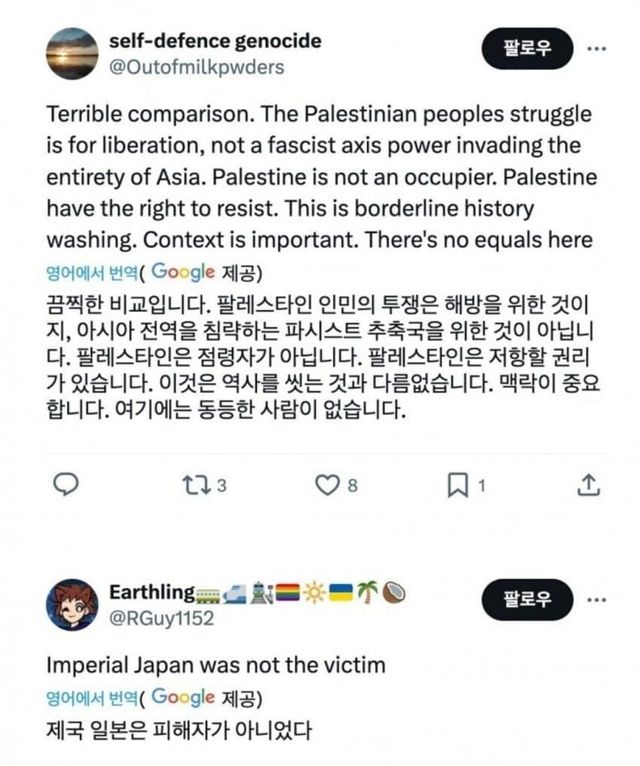The height and width of the screenshot is (766, 640).
Task: Like the self-defence genocide tweet
Action: coord(326,485)
